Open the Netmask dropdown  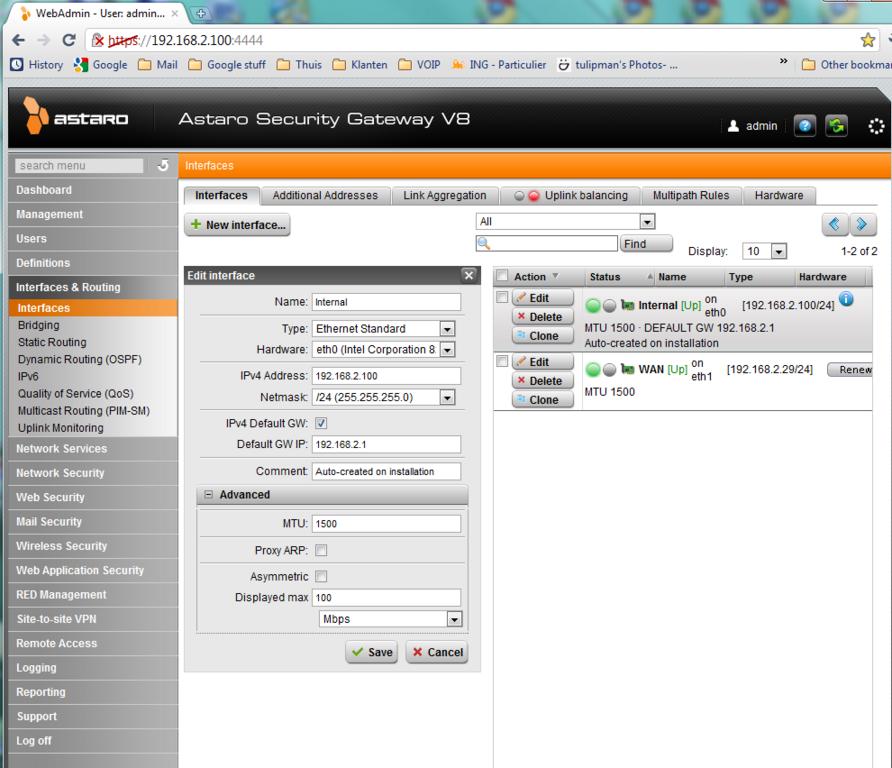(x=447, y=397)
